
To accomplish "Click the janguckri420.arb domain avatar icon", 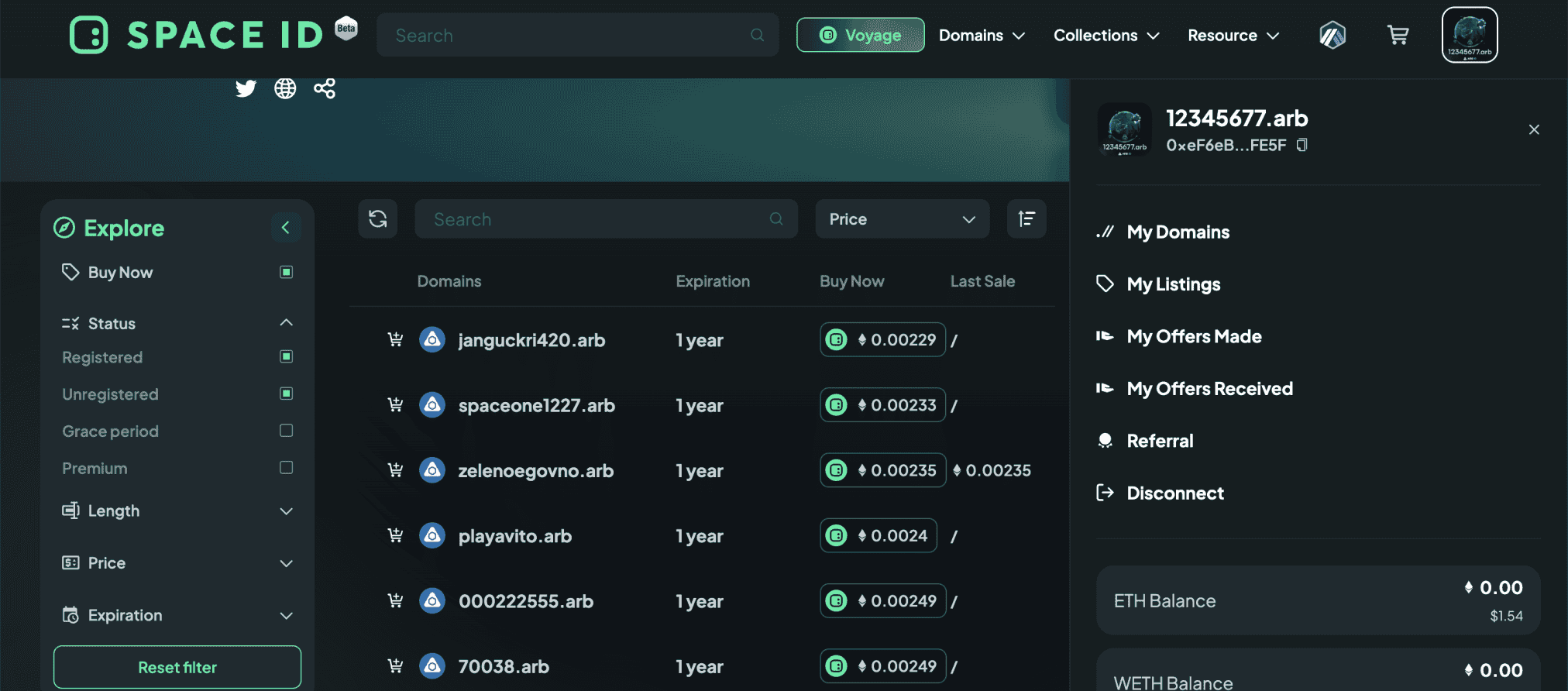I will coord(432,339).
